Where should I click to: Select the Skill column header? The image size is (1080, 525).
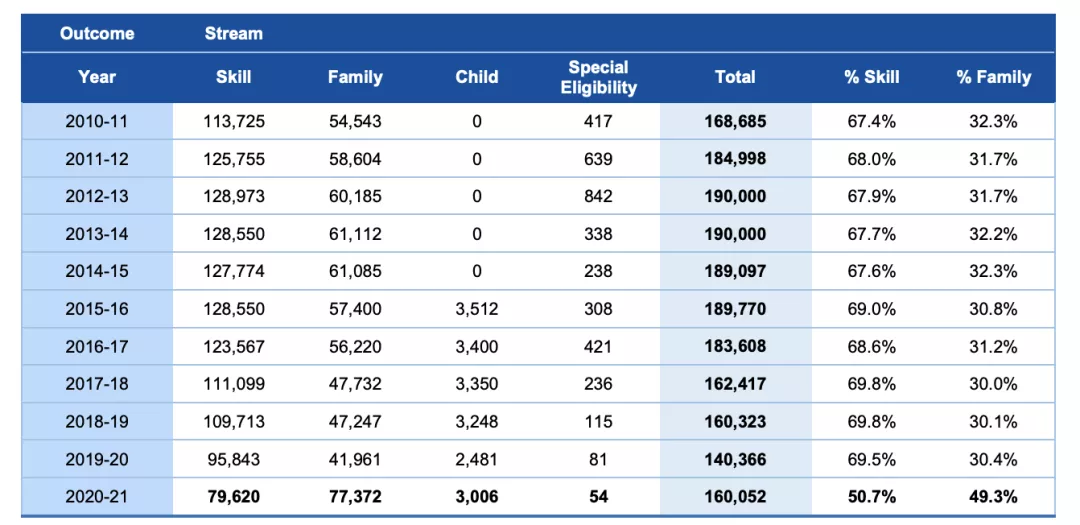(x=233, y=77)
